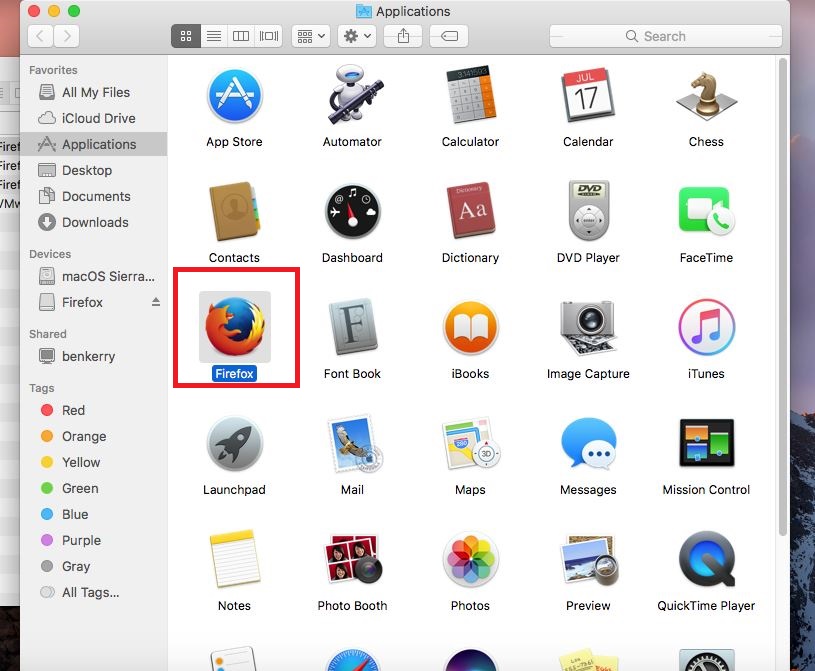815x671 pixels.
Task: Select the Contacts address book icon
Action: pos(234,211)
